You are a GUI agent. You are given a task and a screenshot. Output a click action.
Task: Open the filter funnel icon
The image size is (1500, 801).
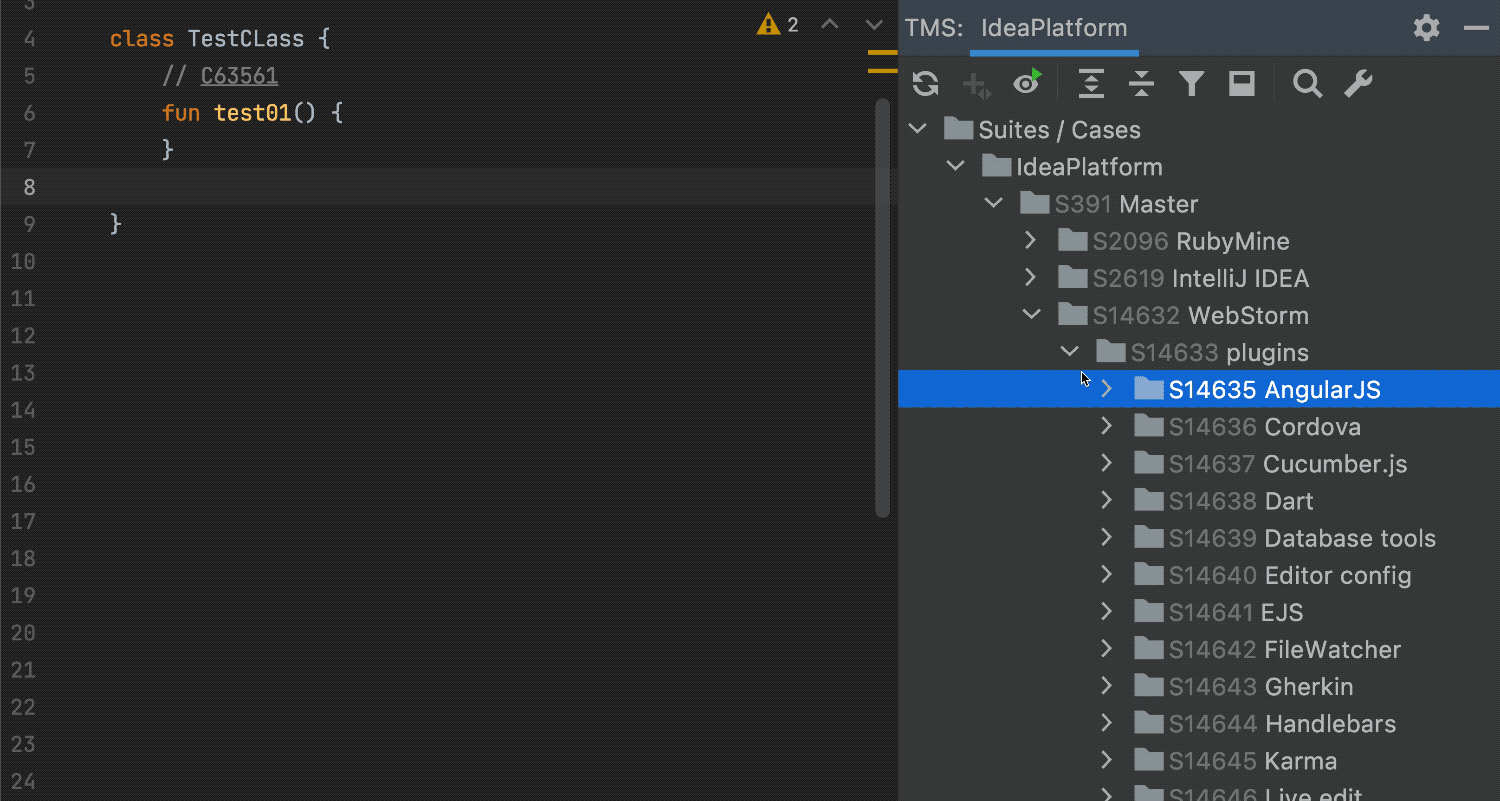pyautogui.click(x=1191, y=84)
